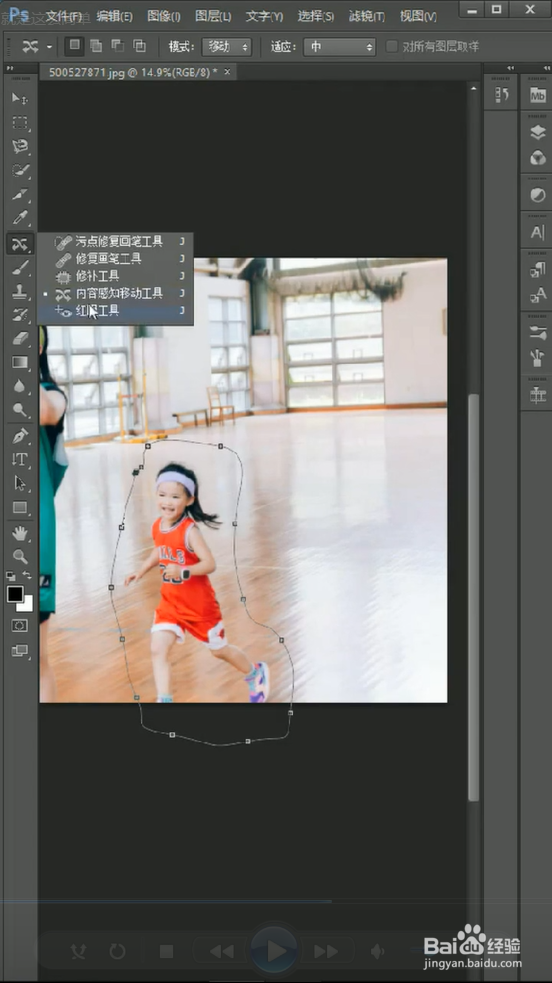Open the 图像(I) menu
This screenshot has height=983, width=552.
[164, 16]
